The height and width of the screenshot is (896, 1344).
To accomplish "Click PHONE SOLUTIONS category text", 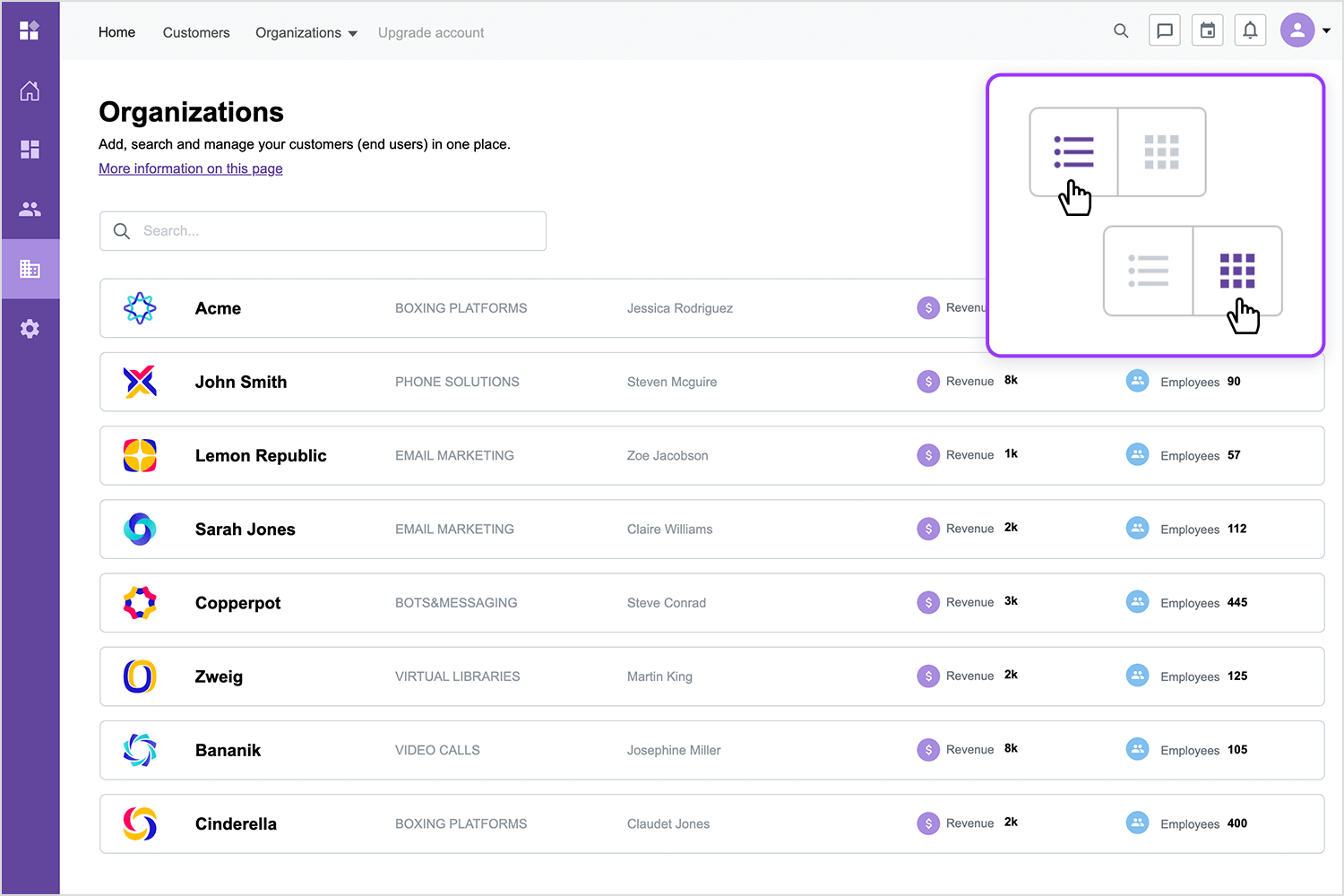I will (x=457, y=382).
